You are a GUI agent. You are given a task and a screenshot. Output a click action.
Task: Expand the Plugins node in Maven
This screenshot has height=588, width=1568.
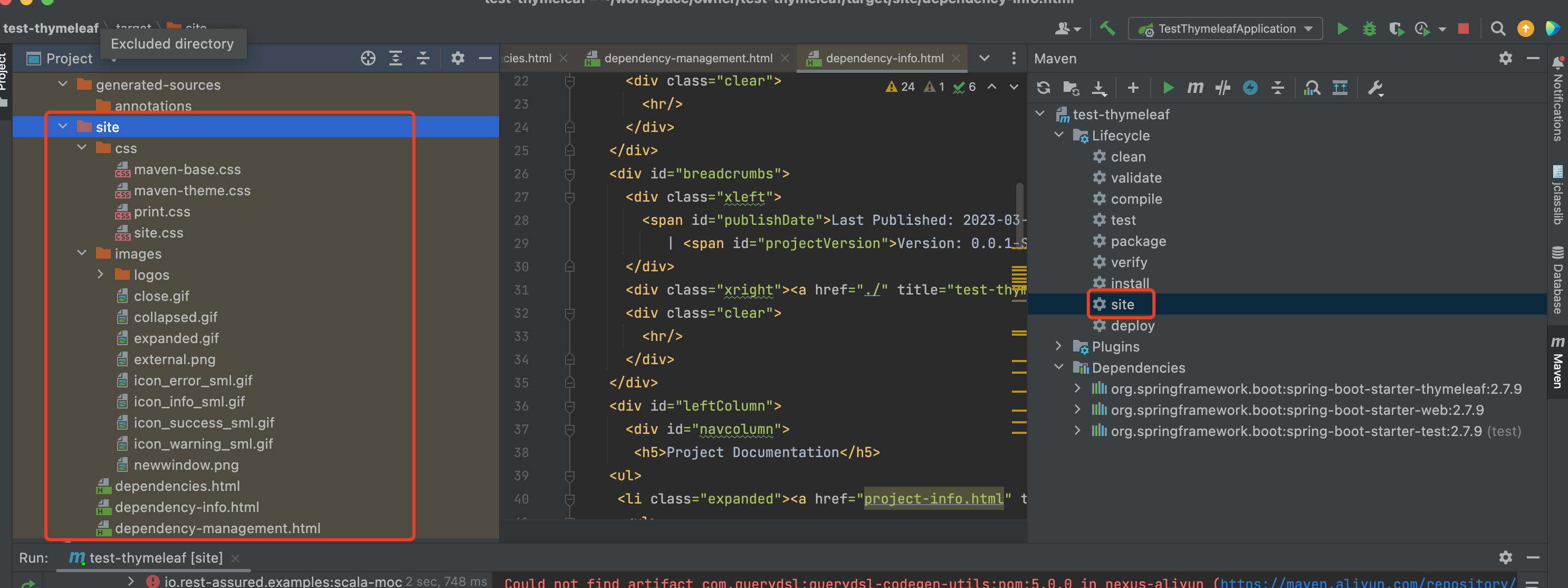click(1058, 346)
